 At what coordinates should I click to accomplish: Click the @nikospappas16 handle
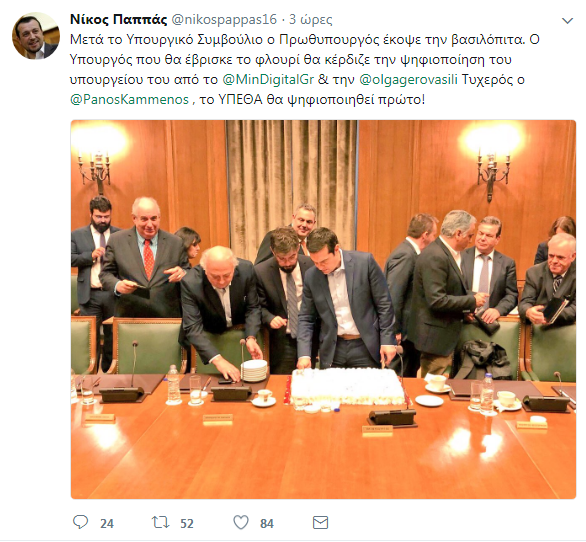(x=224, y=19)
